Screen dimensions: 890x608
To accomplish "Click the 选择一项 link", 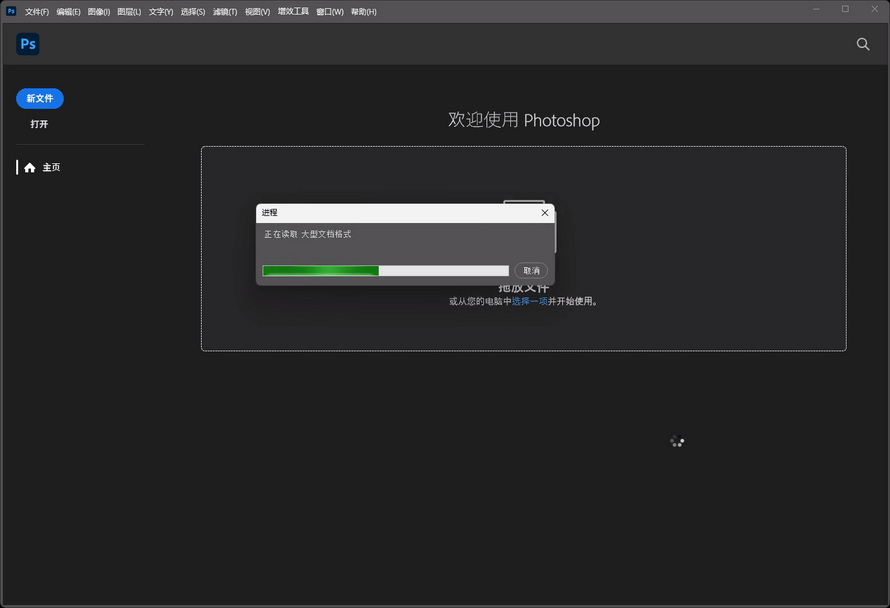I will click(x=530, y=301).
